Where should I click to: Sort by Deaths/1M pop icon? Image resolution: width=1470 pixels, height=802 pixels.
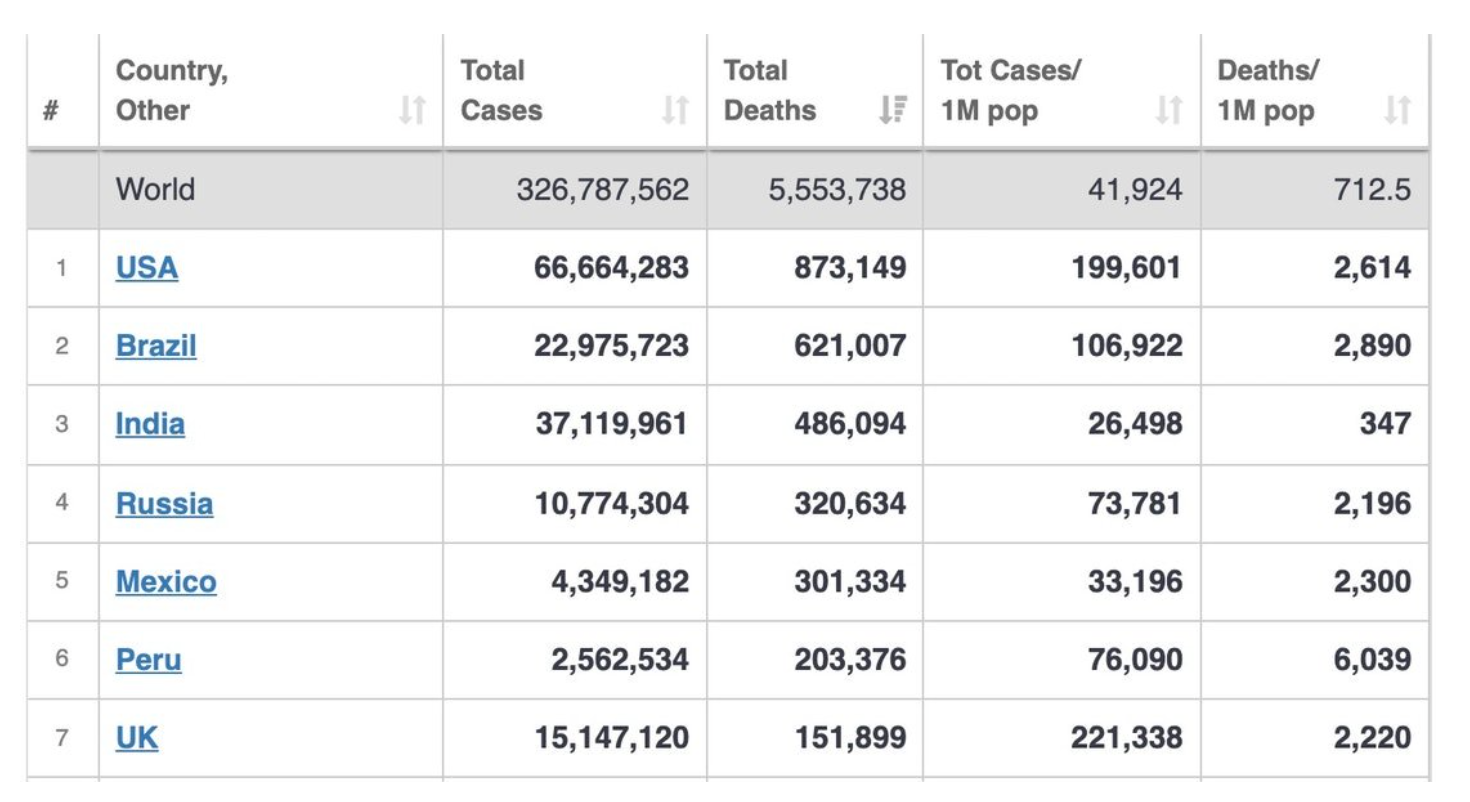pyautogui.click(x=1398, y=109)
